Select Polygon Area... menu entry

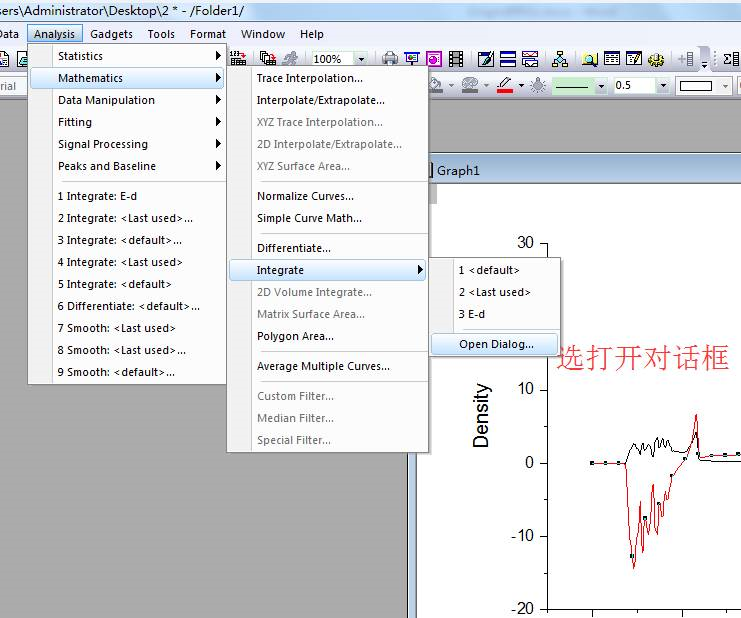tap(295, 336)
